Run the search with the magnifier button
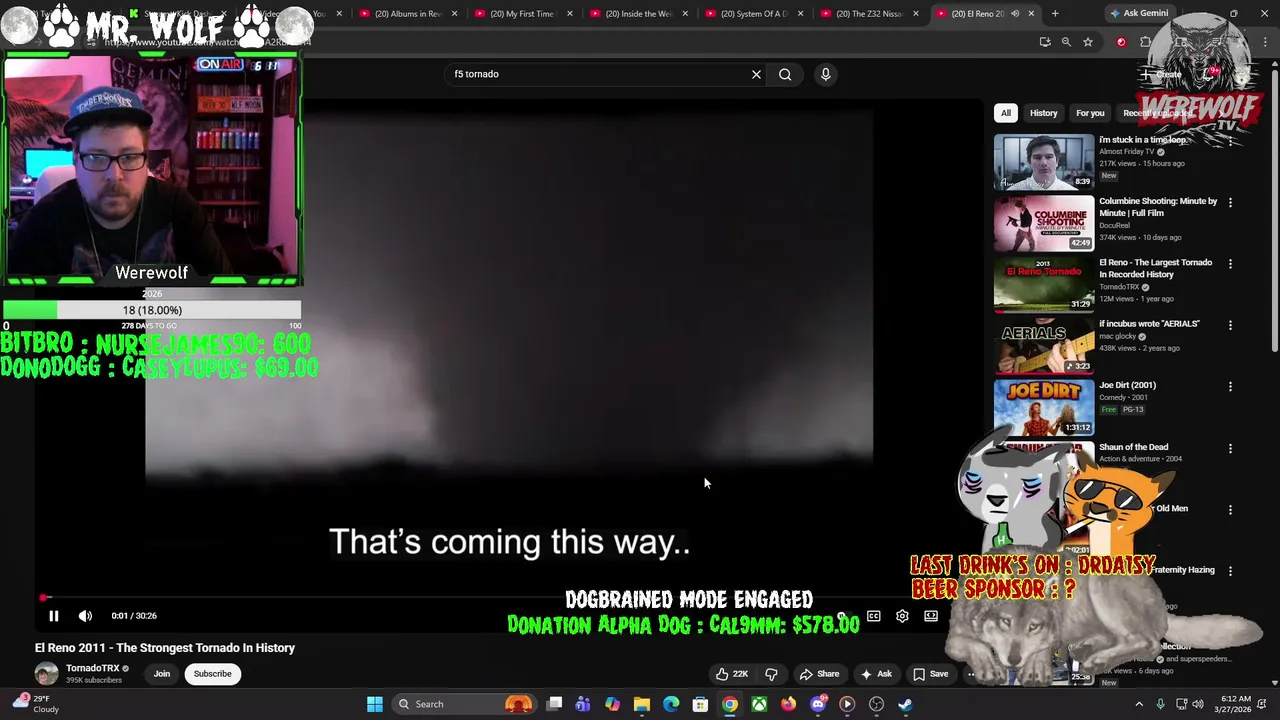The height and width of the screenshot is (720, 1280). point(785,74)
